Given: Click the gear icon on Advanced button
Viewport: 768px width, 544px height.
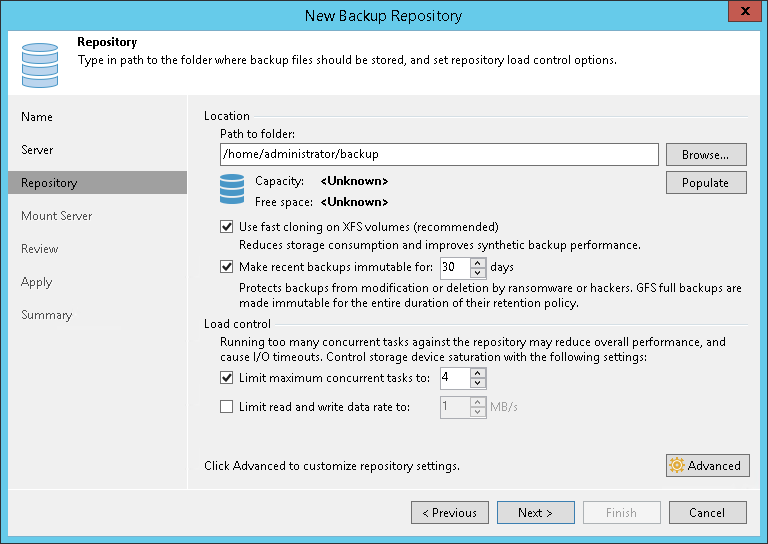Looking at the screenshot, I should pyautogui.click(x=677, y=465).
